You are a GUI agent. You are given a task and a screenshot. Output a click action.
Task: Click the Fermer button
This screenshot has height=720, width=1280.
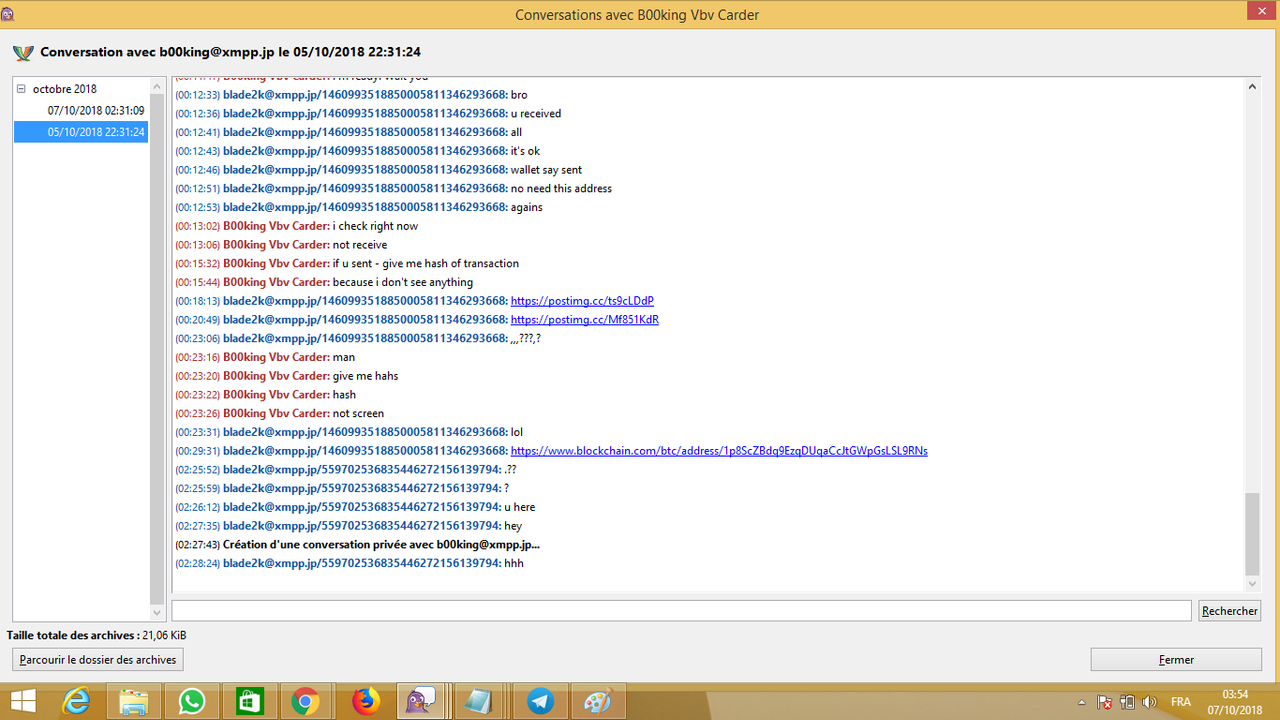coord(1176,660)
